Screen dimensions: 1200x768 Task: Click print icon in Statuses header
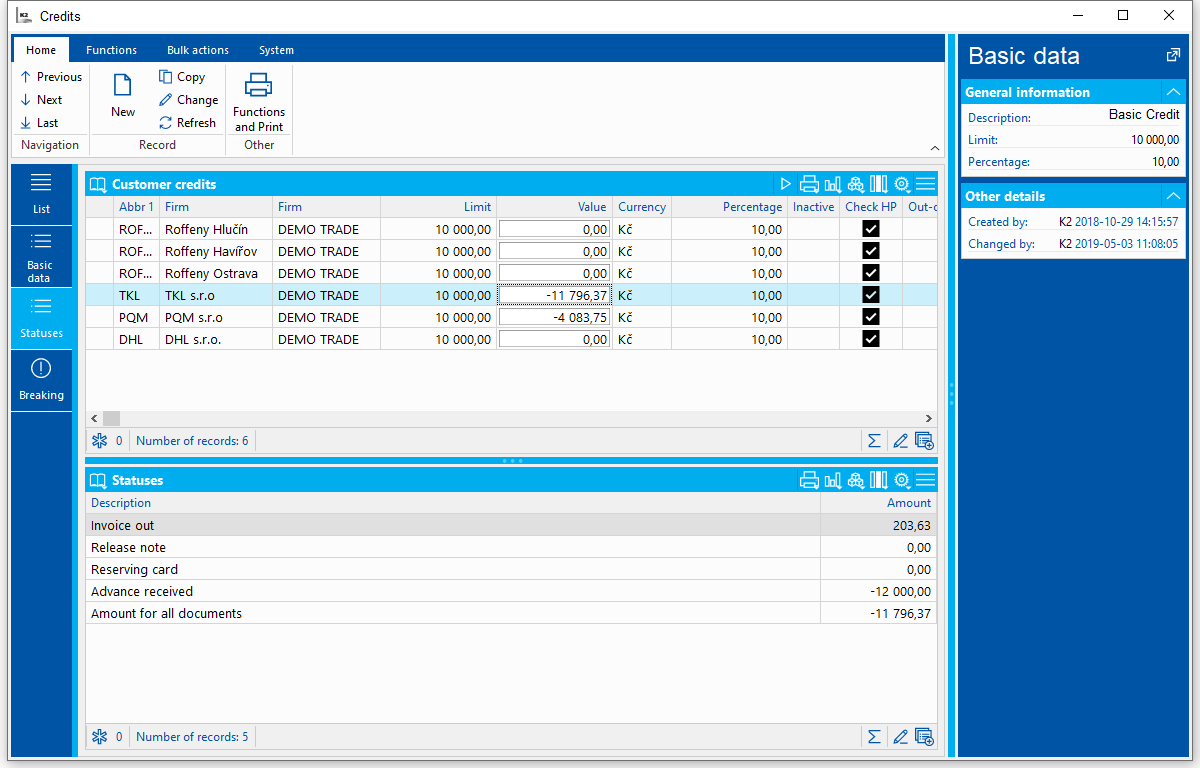tap(809, 480)
